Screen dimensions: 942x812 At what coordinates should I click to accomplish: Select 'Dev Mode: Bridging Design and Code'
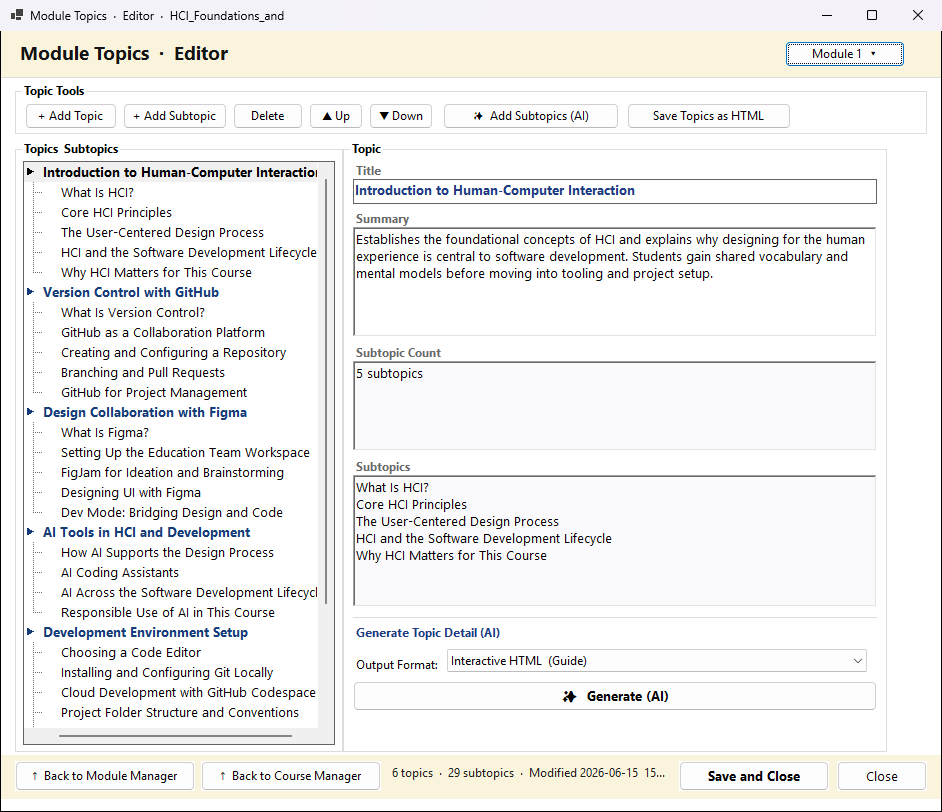tap(172, 513)
